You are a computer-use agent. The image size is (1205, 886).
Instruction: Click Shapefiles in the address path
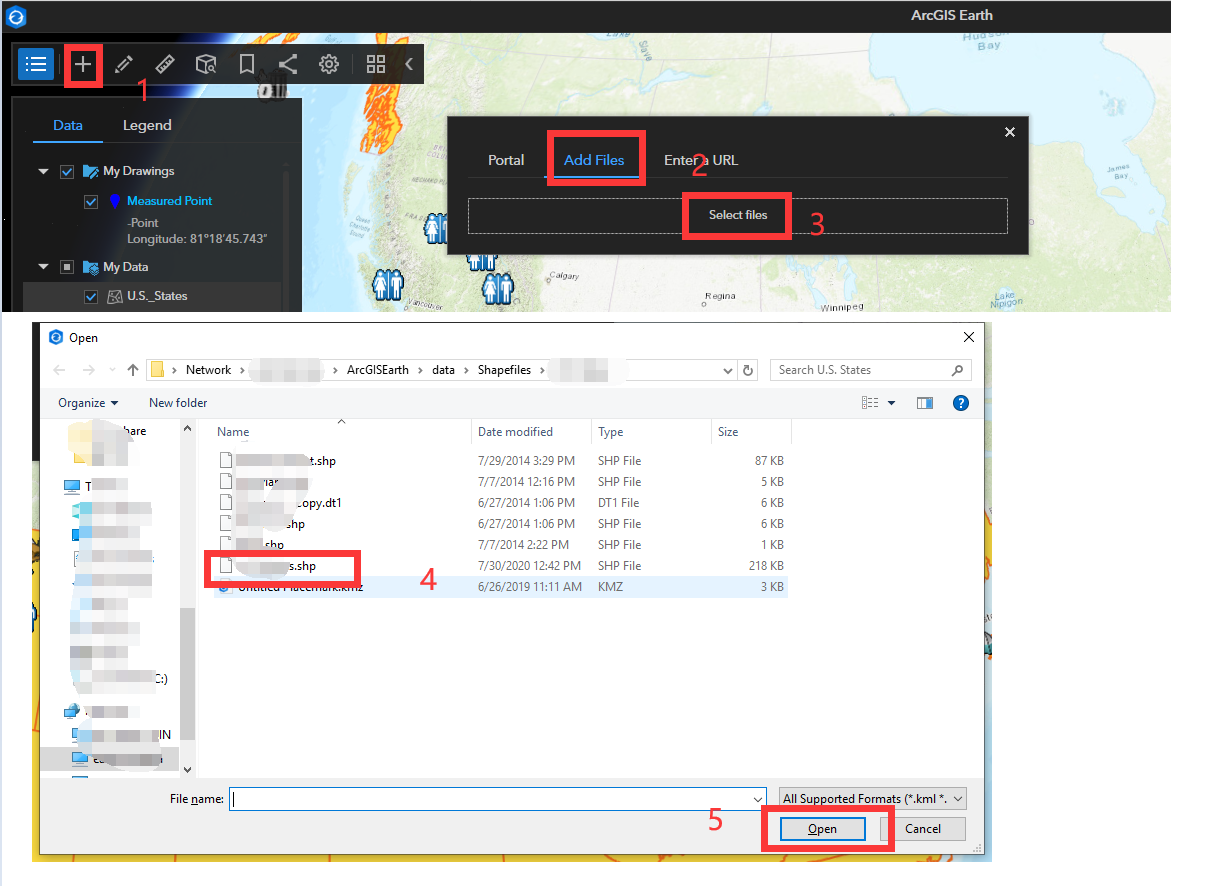503,370
